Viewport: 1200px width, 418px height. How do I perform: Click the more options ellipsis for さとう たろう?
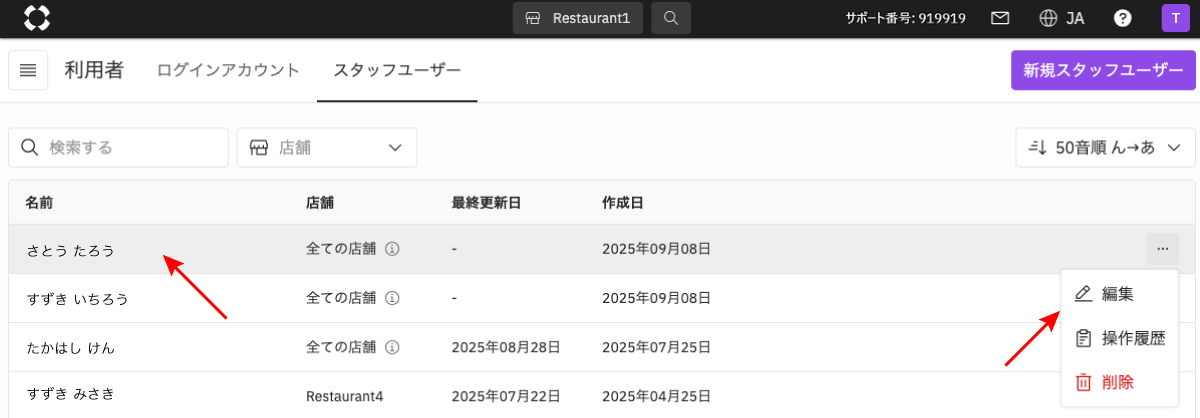(x=1162, y=249)
